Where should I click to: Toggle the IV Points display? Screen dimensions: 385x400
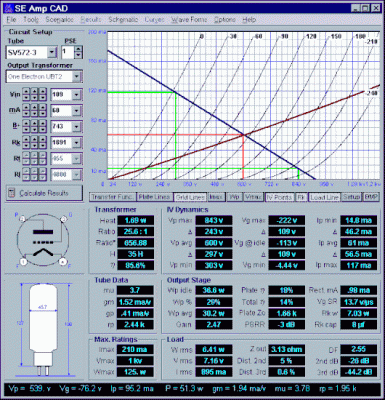(279, 197)
